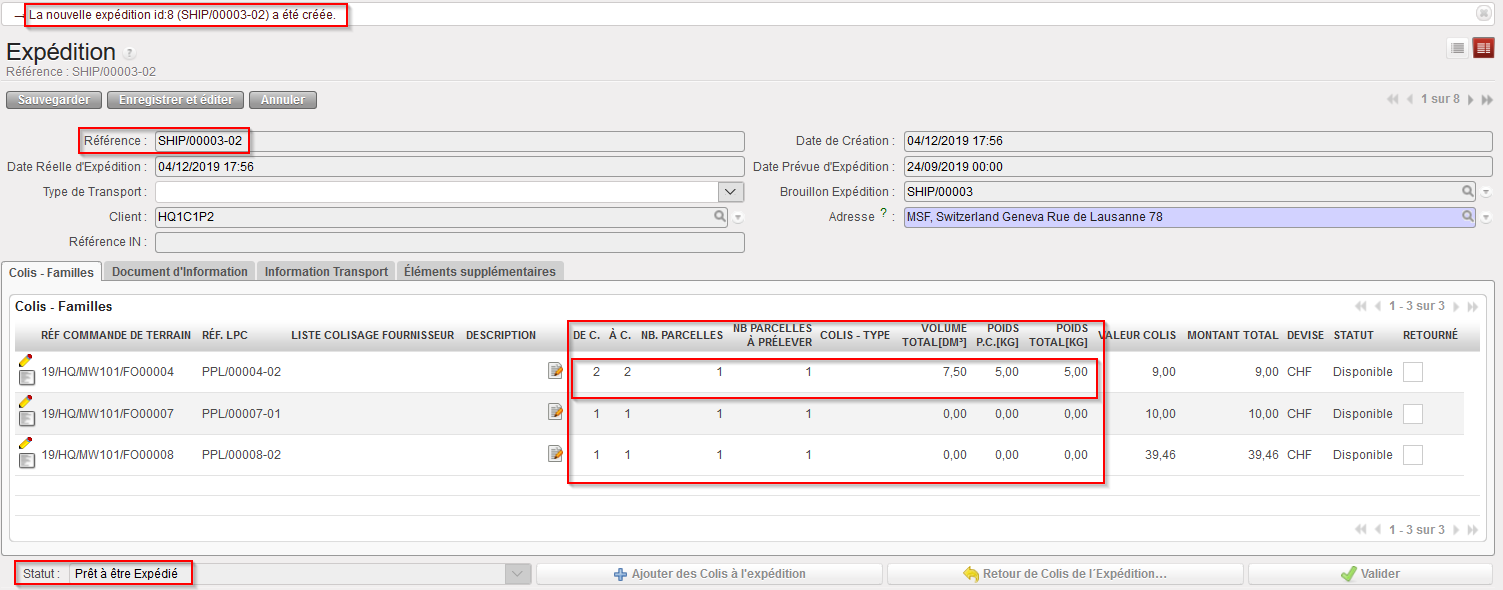Screen dimensions: 1503x590
Task: Switch to list view icon
Action: tap(1458, 48)
